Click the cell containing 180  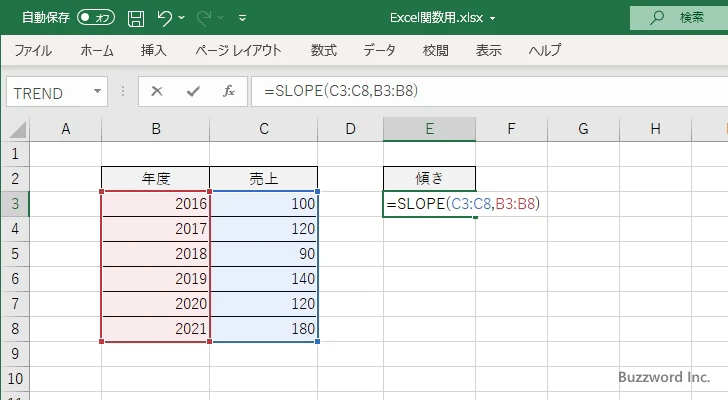[x=264, y=329]
